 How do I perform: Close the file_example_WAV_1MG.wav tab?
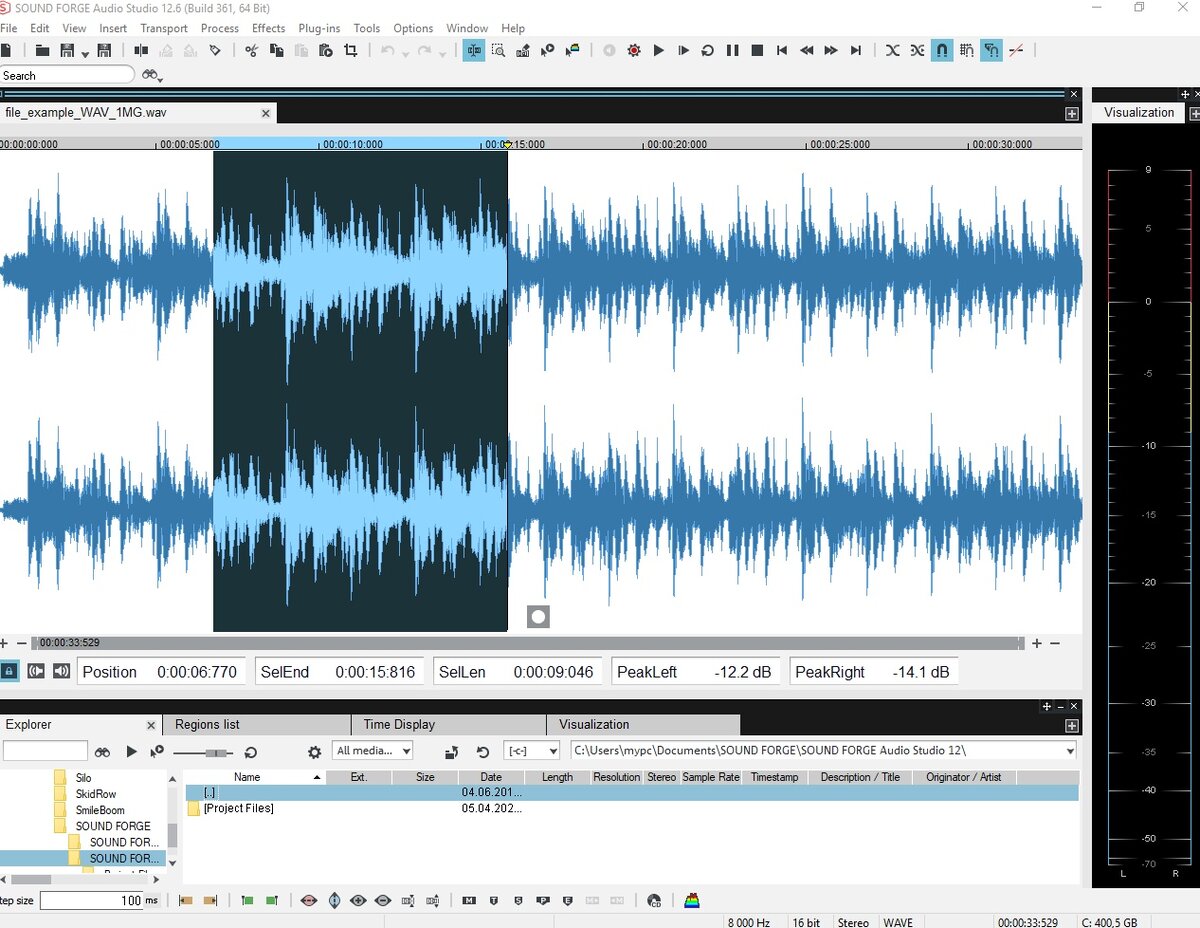(266, 113)
